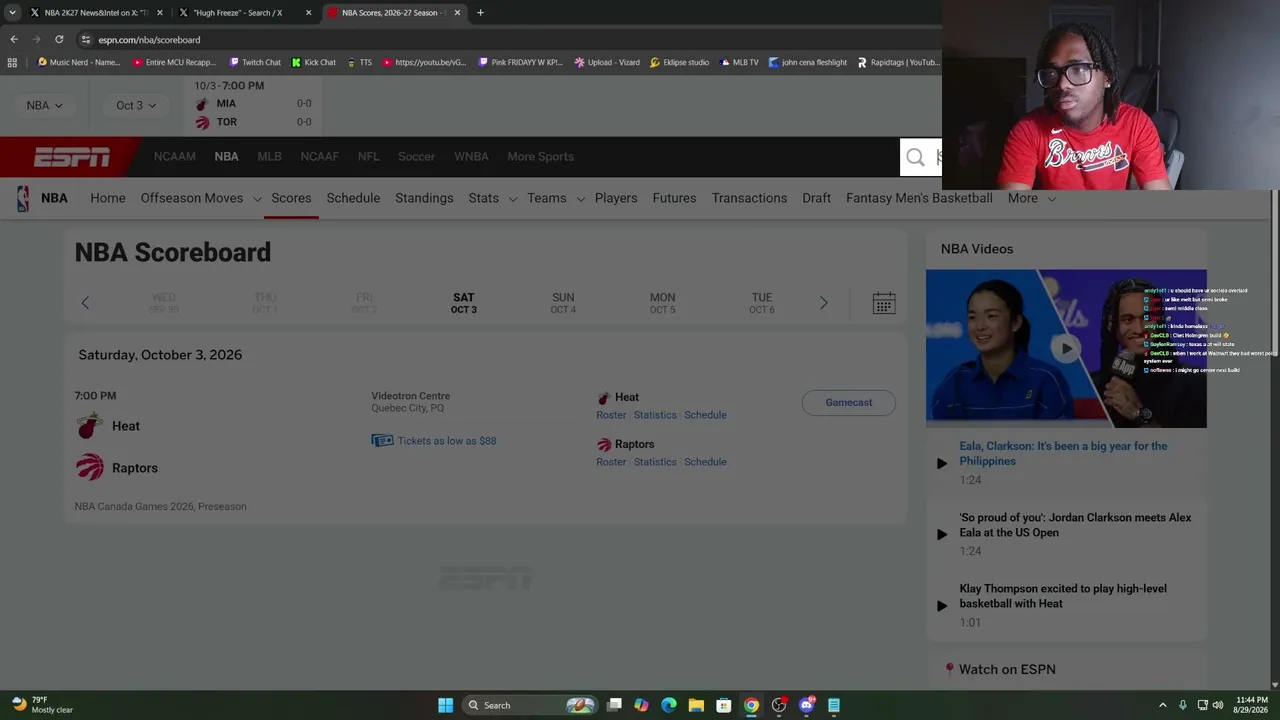Open the Kick Chat bookmark
Viewport: 1280px width, 720px height.
[x=314, y=62]
